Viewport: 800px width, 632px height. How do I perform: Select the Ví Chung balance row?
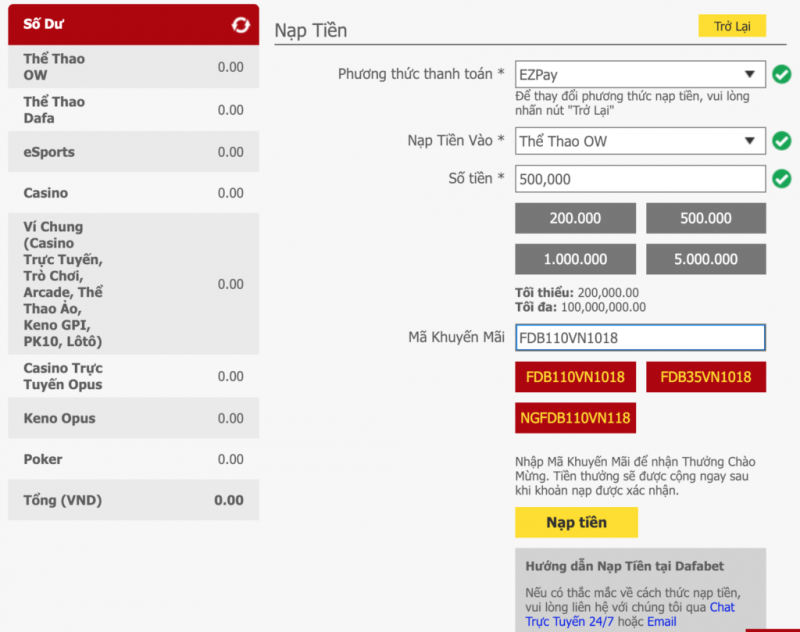(x=133, y=284)
